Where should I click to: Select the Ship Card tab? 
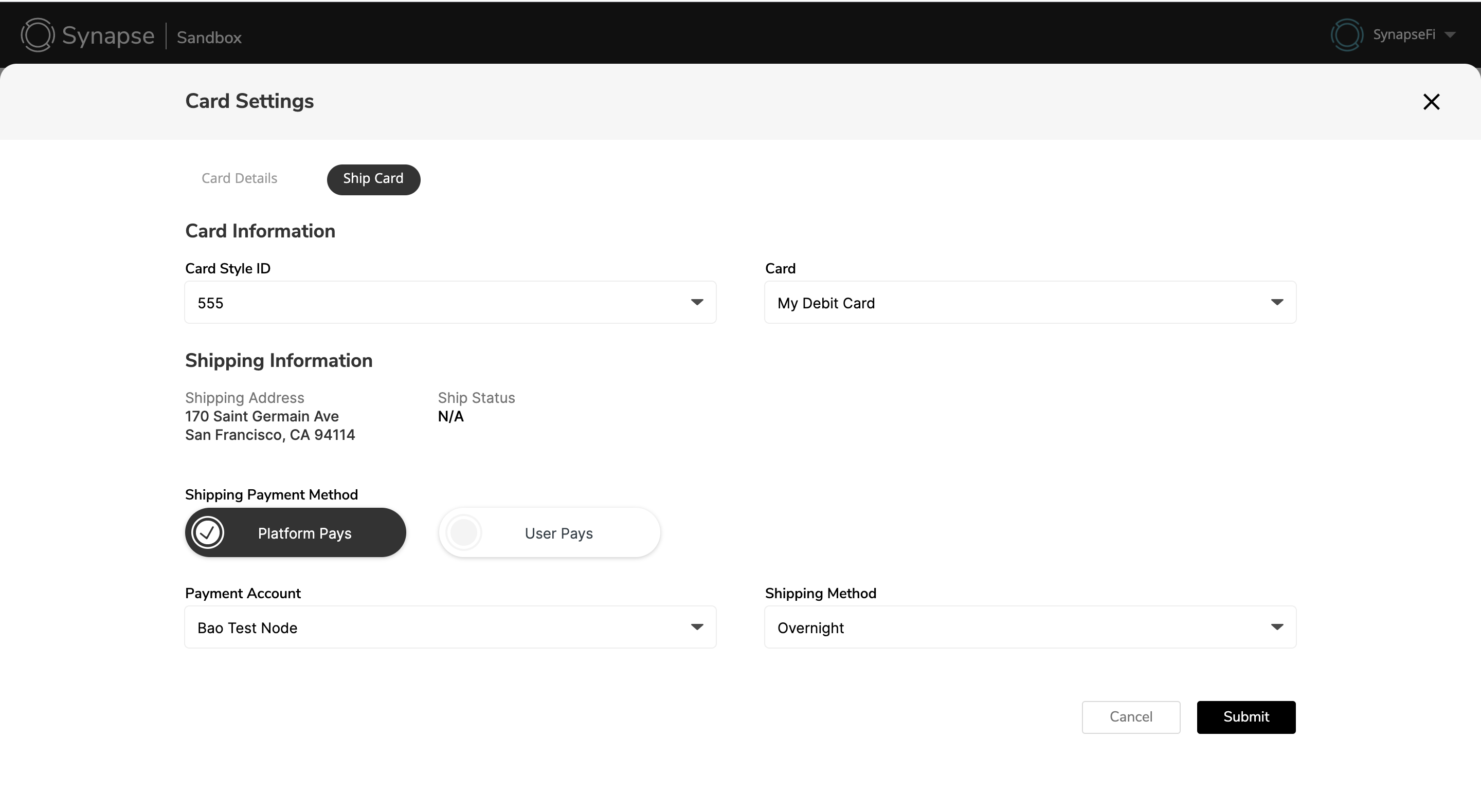pyautogui.click(x=374, y=179)
